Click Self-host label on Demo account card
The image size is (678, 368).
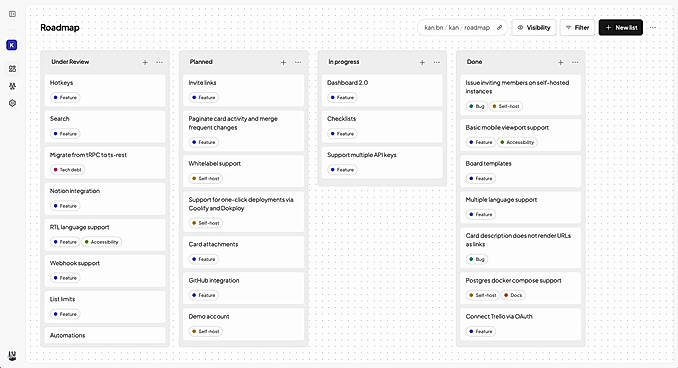206,332
